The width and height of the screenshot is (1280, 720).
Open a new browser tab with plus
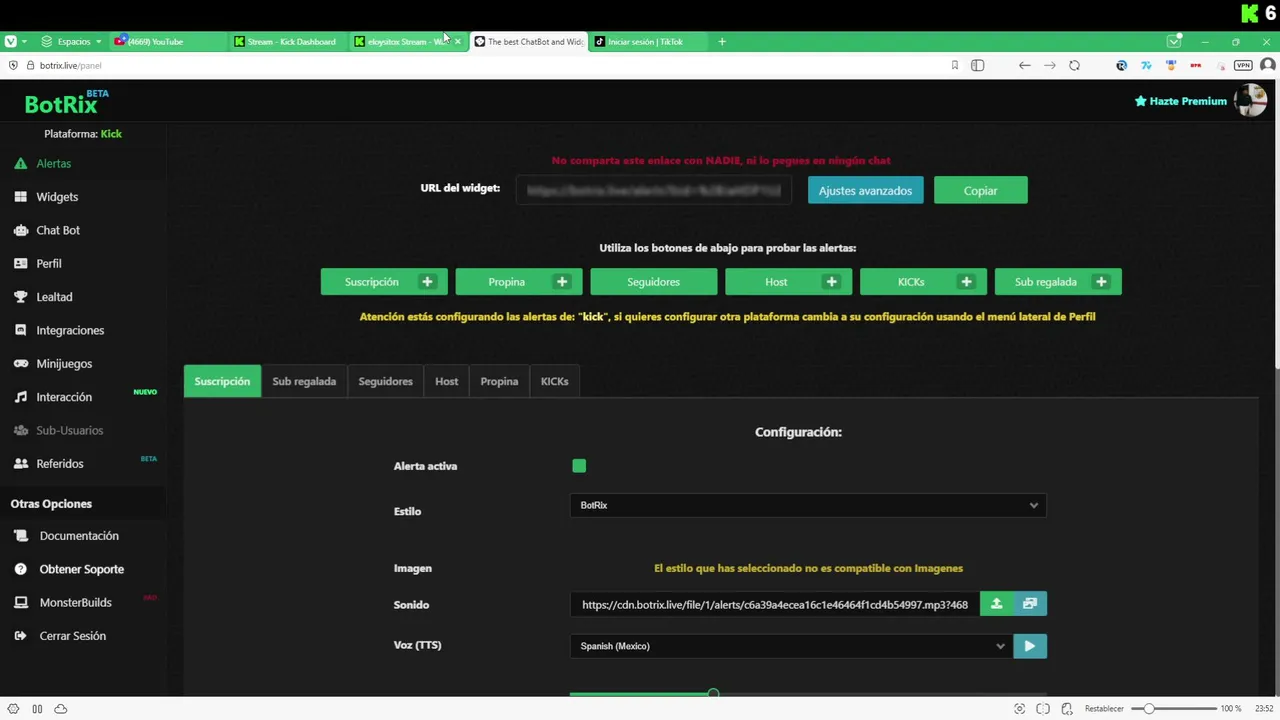point(722,41)
